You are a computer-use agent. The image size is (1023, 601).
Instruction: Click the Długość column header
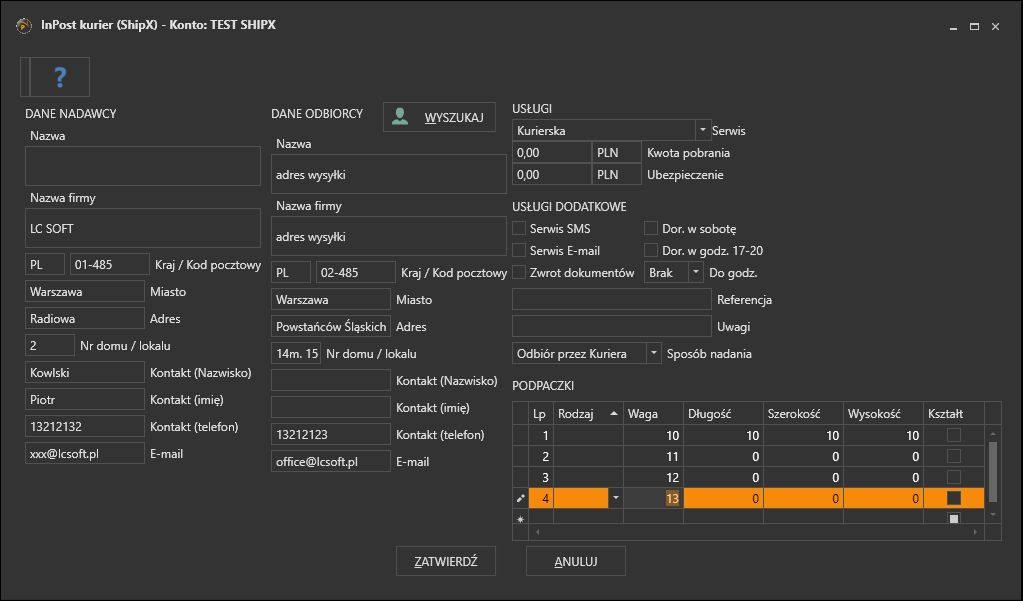click(724, 414)
